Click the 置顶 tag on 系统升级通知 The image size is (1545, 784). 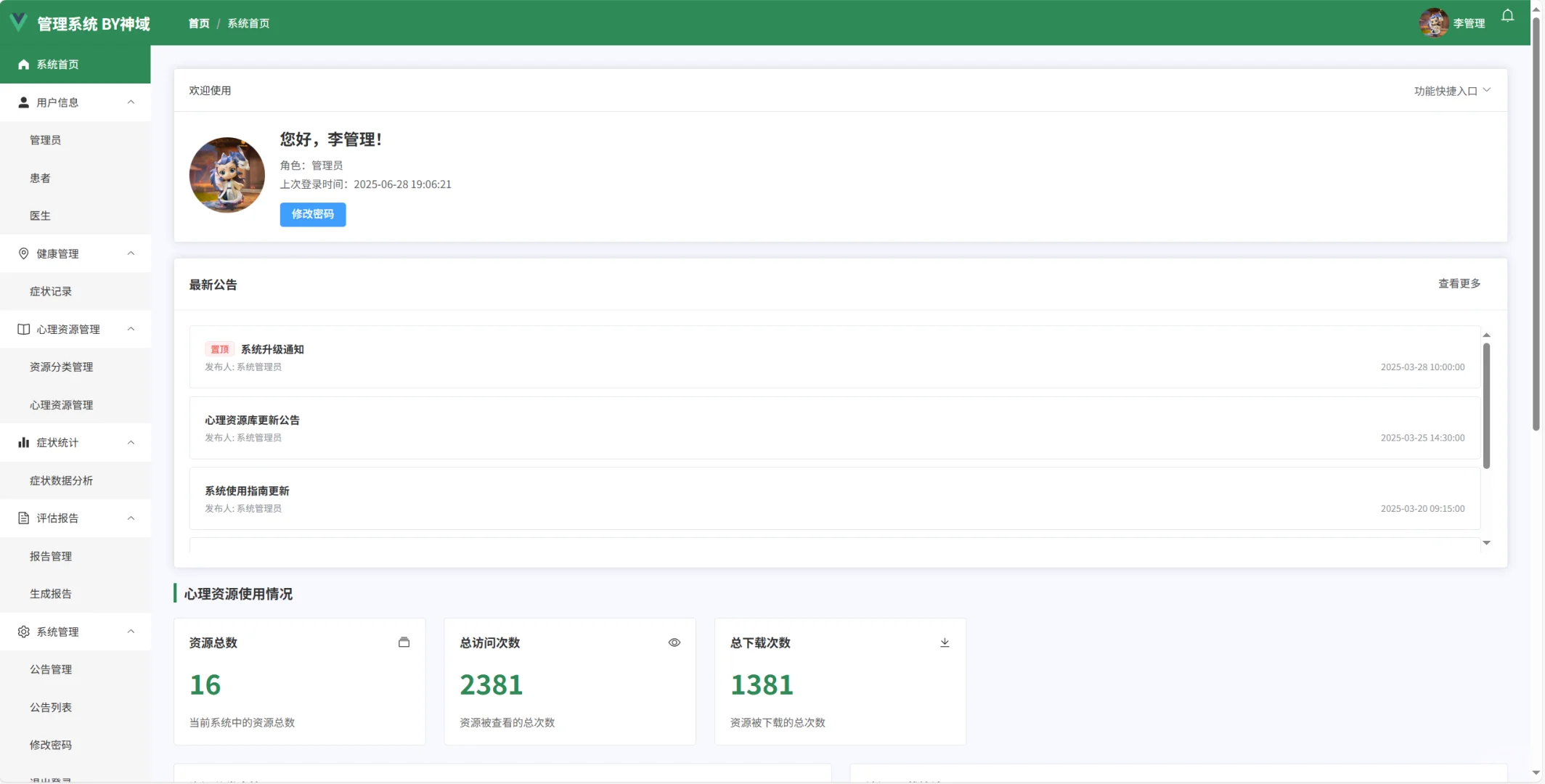(x=219, y=349)
